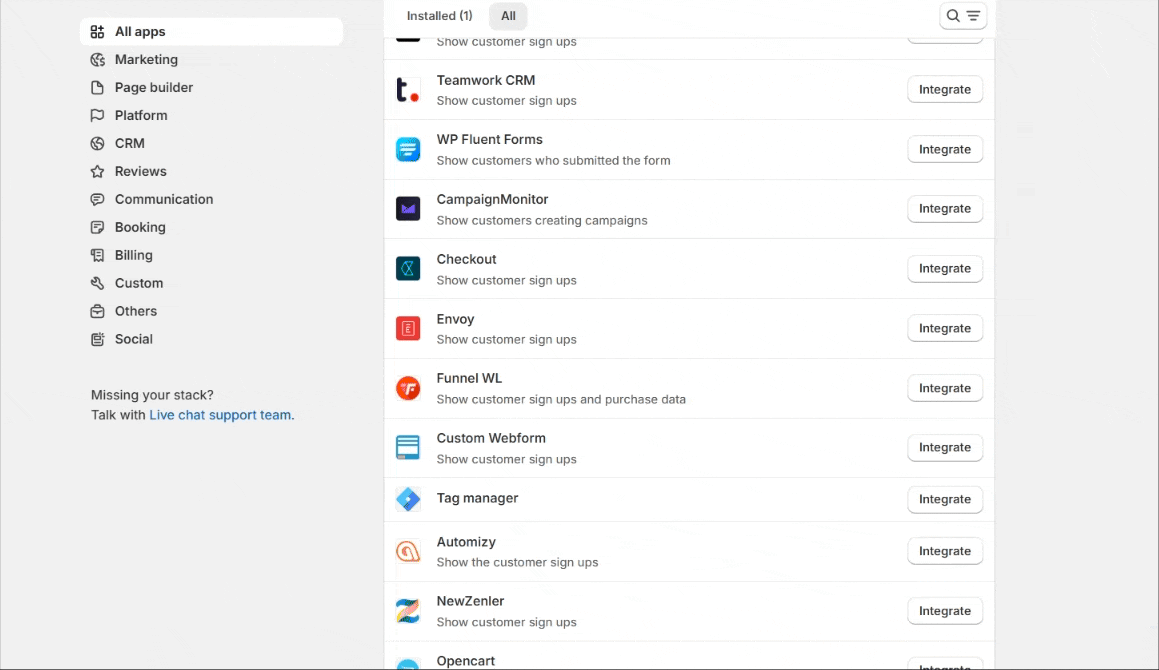Screen dimensions: 1159x670
Task: Click Integrate next to Teamwork CRM
Action: [x=944, y=90]
